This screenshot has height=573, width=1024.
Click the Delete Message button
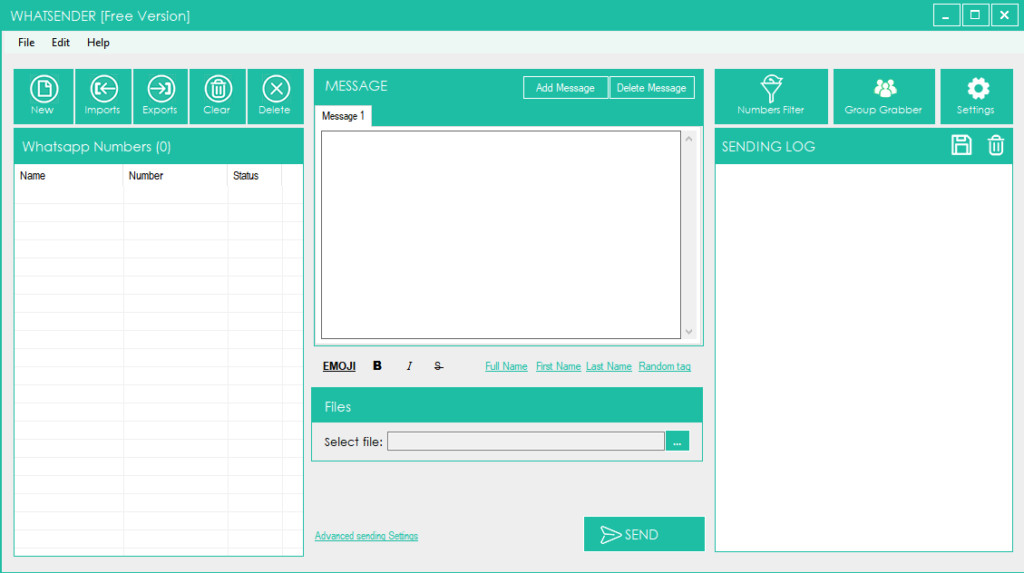coord(652,88)
